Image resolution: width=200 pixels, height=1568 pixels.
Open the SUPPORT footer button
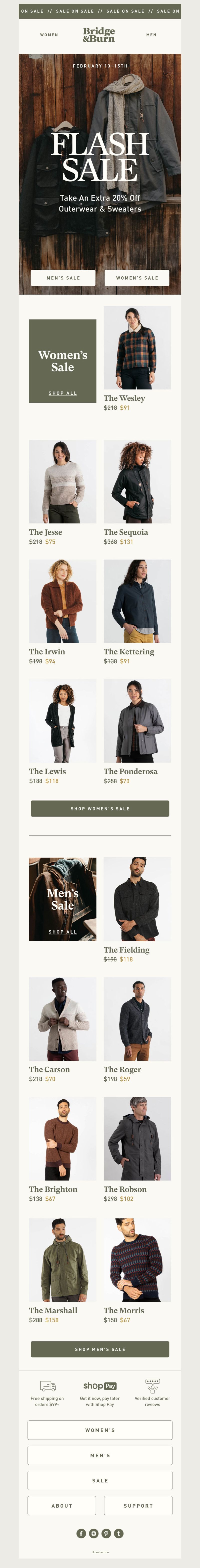(x=138, y=1505)
